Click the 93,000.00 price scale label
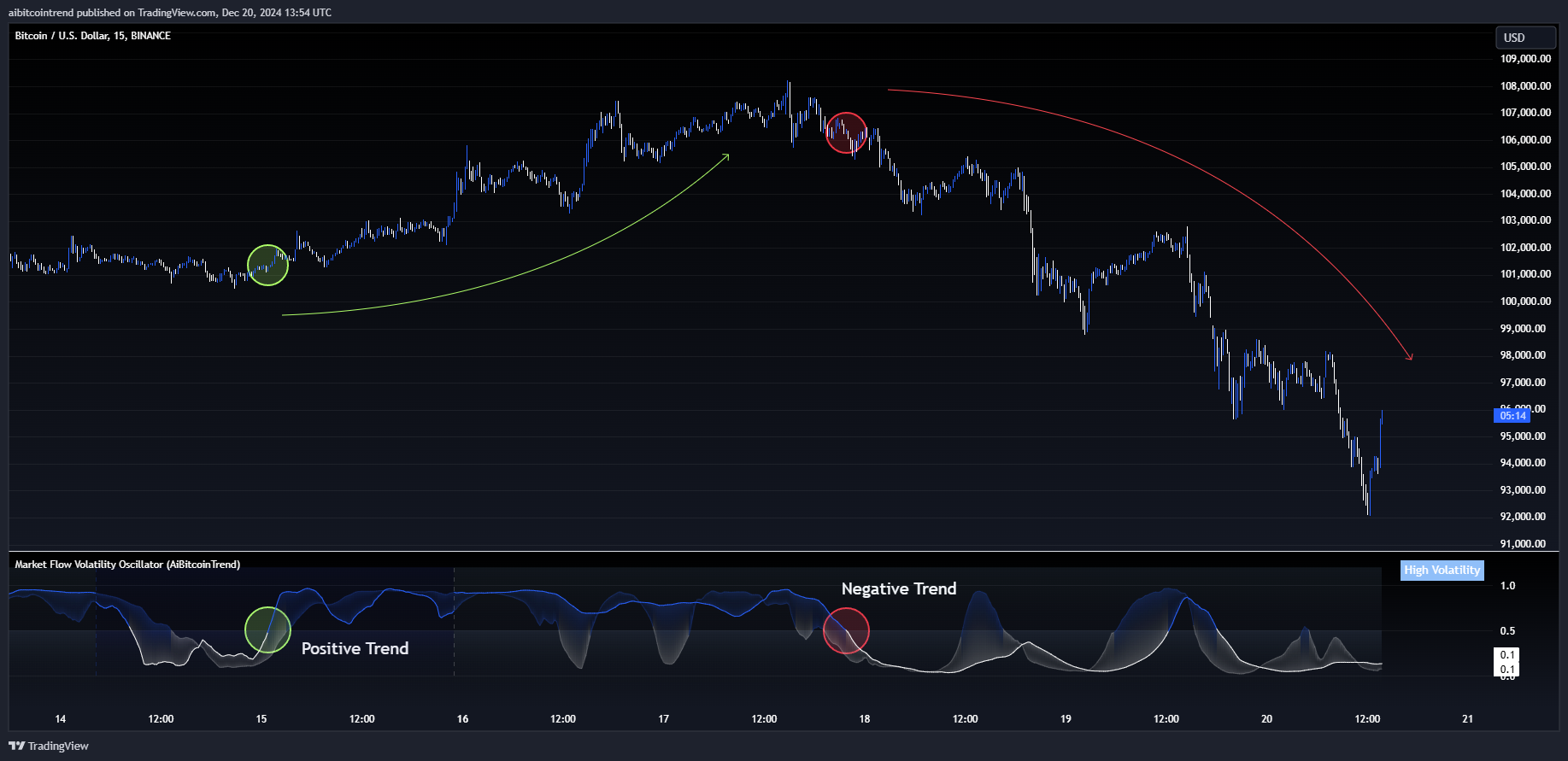The width and height of the screenshot is (1568, 761). click(1523, 490)
